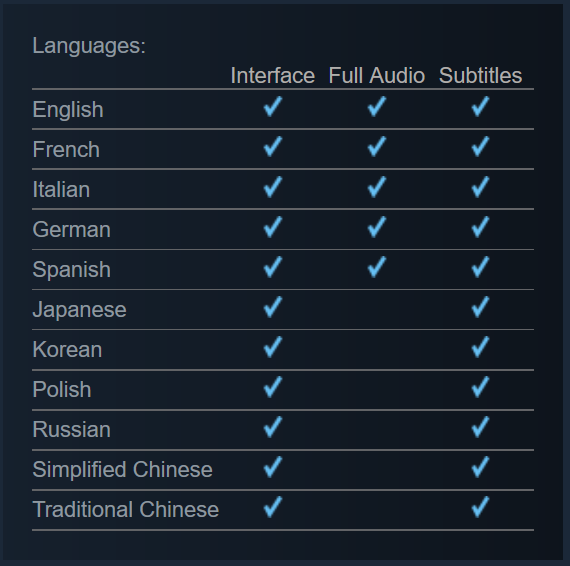The image size is (570, 566).
Task: Click the Simplified Chinese Subtitles checkmark
Action: click(480, 467)
